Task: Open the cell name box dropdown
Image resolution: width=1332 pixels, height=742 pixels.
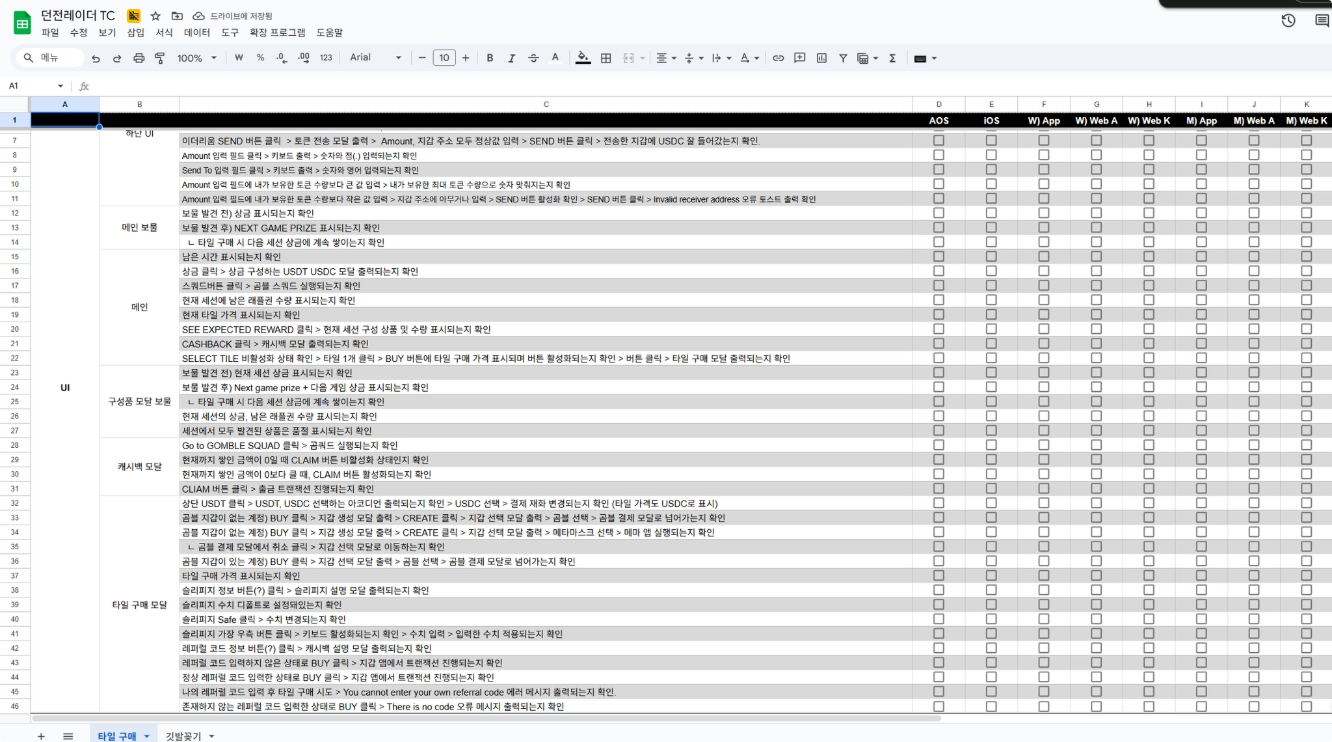Action: pos(61,86)
